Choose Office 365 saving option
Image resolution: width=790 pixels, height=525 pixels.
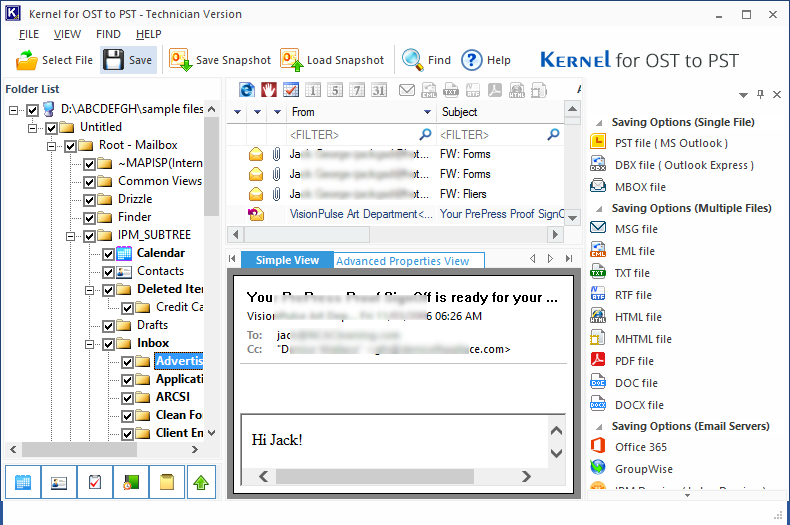(628, 447)
